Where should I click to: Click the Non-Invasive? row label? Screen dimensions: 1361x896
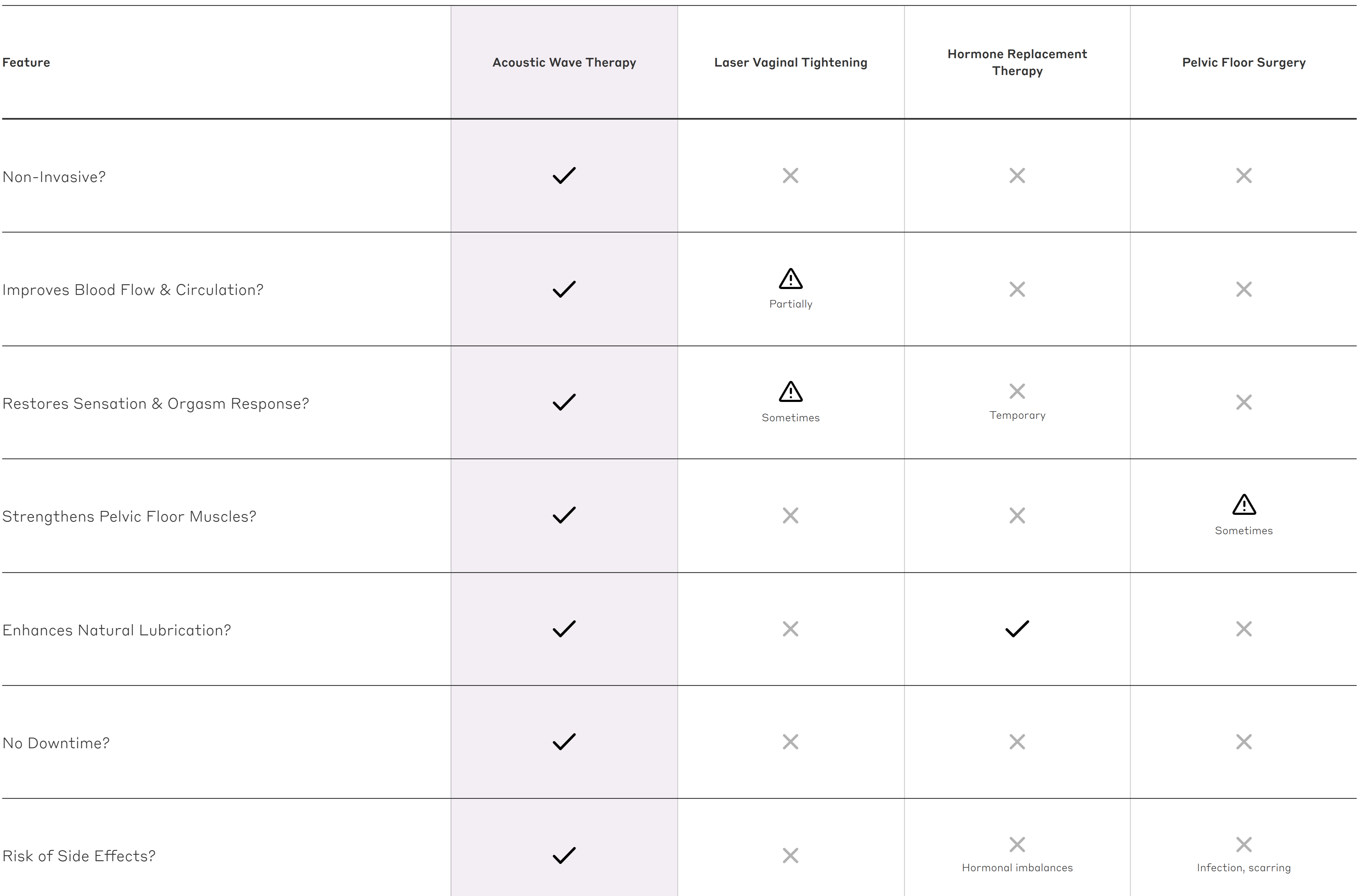coord(54,177)
